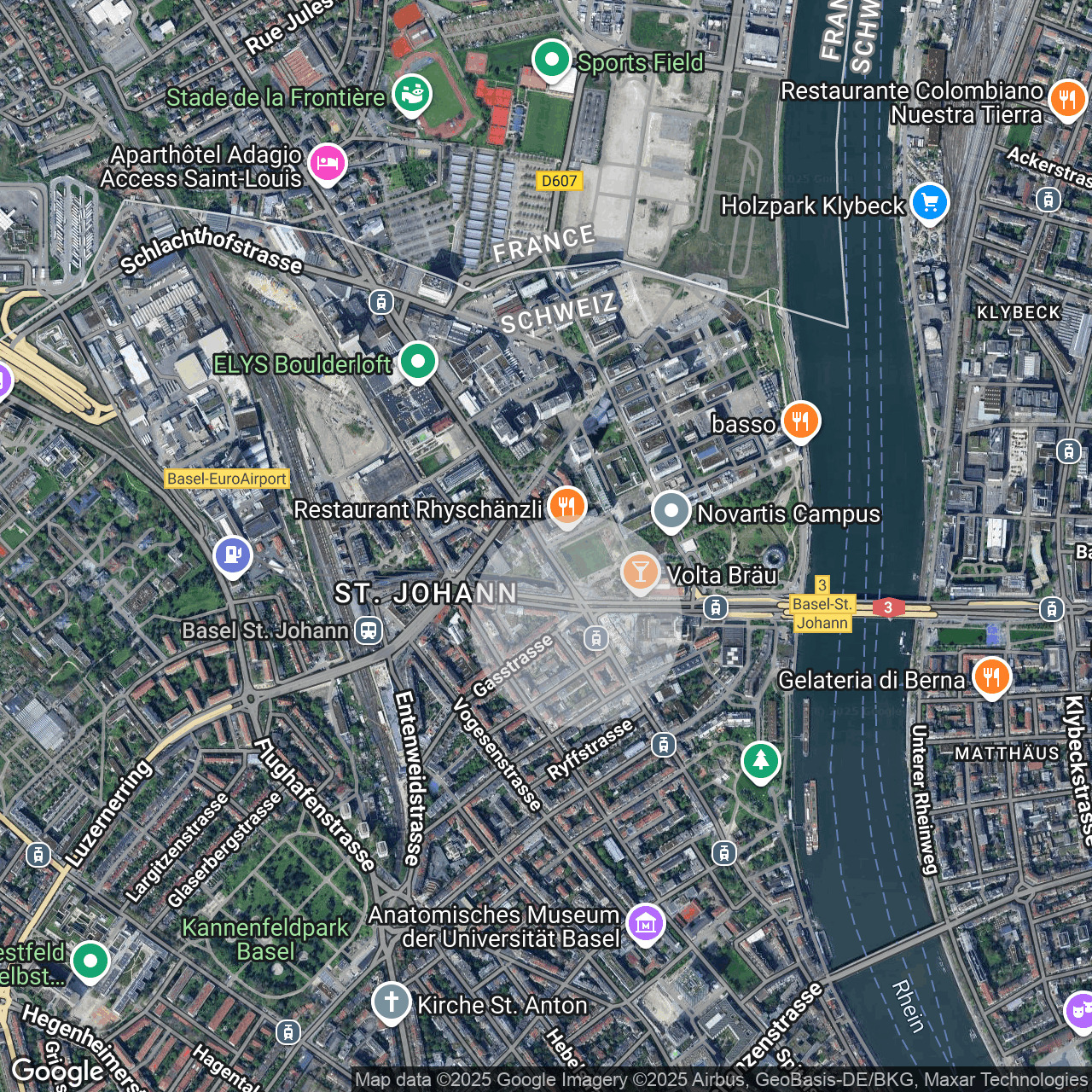Click the ELYS Boulderloft green pin
The height and width of the screenshot is (1092, 1092).
(x=418, y=362)
